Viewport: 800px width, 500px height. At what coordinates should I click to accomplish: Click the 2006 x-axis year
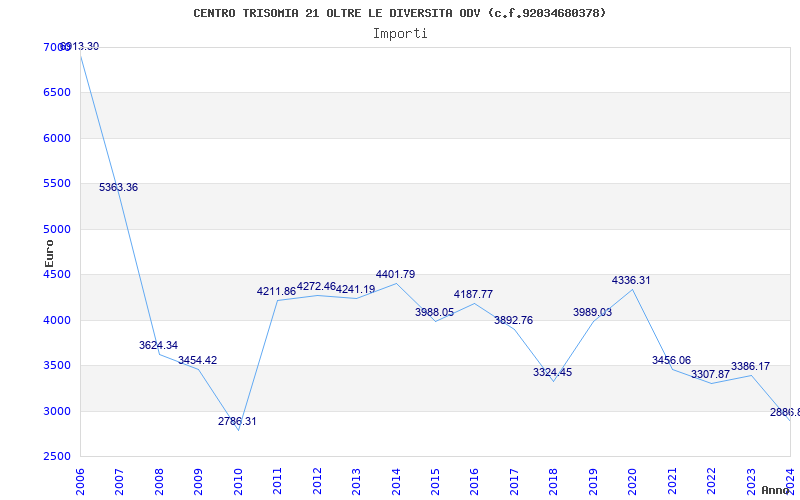(80, 482)
